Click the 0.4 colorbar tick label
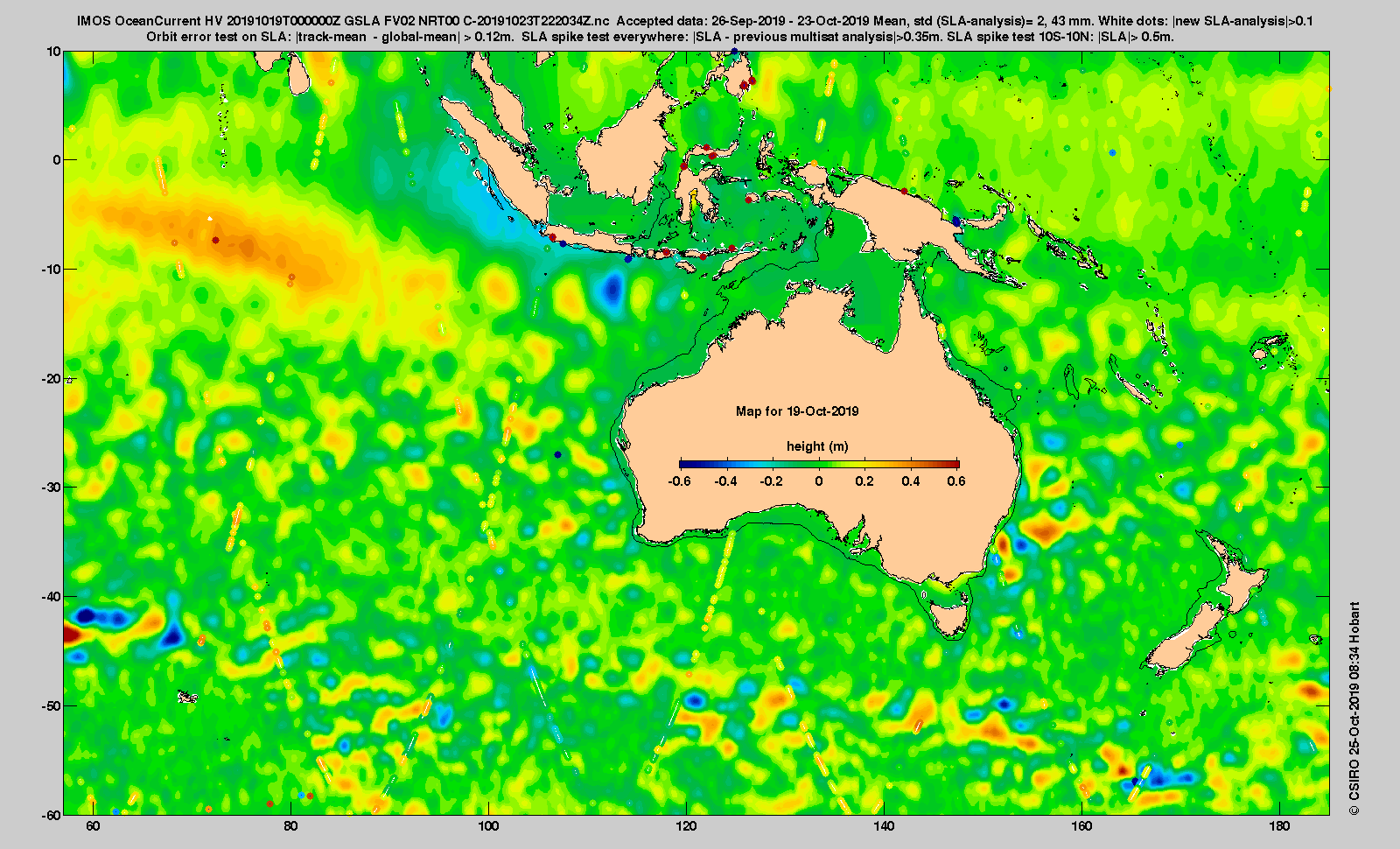This screenshot has width=1400, height=849. (911, 481)
